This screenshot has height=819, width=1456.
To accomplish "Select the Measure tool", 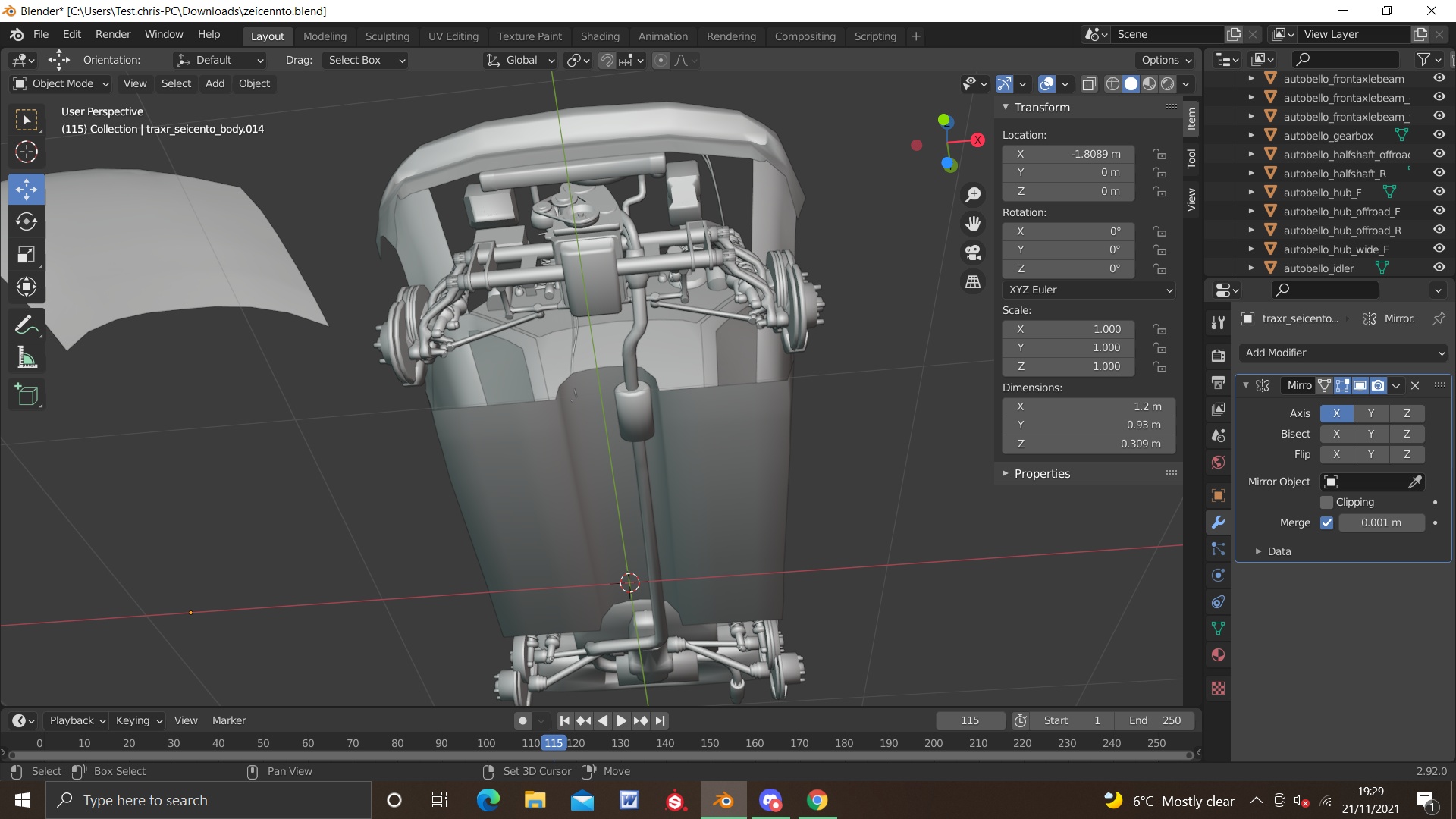I will pyautogui.click(x=27, y=357).
